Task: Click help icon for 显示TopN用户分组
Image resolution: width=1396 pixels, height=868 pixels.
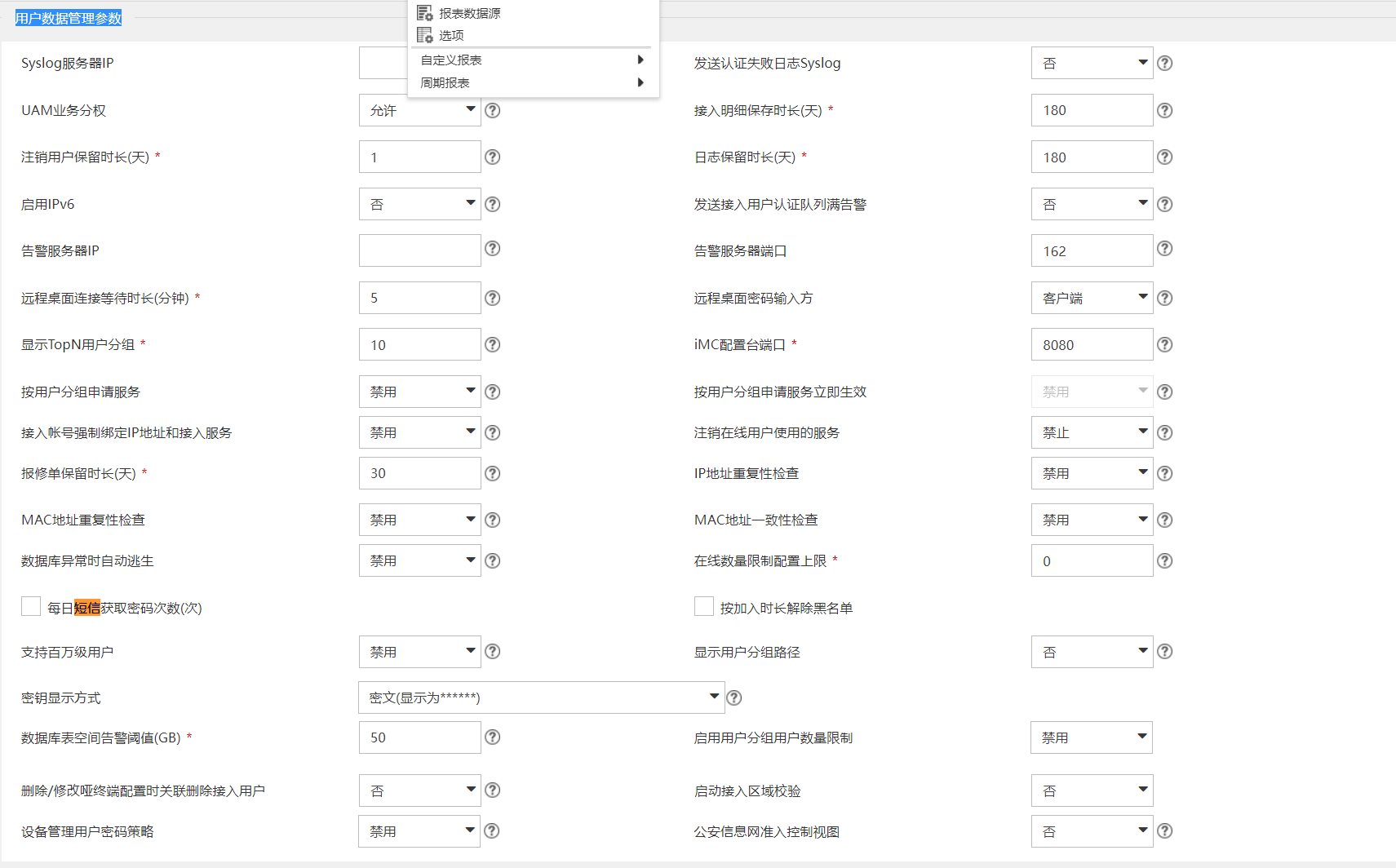Action: pos(493,344)
